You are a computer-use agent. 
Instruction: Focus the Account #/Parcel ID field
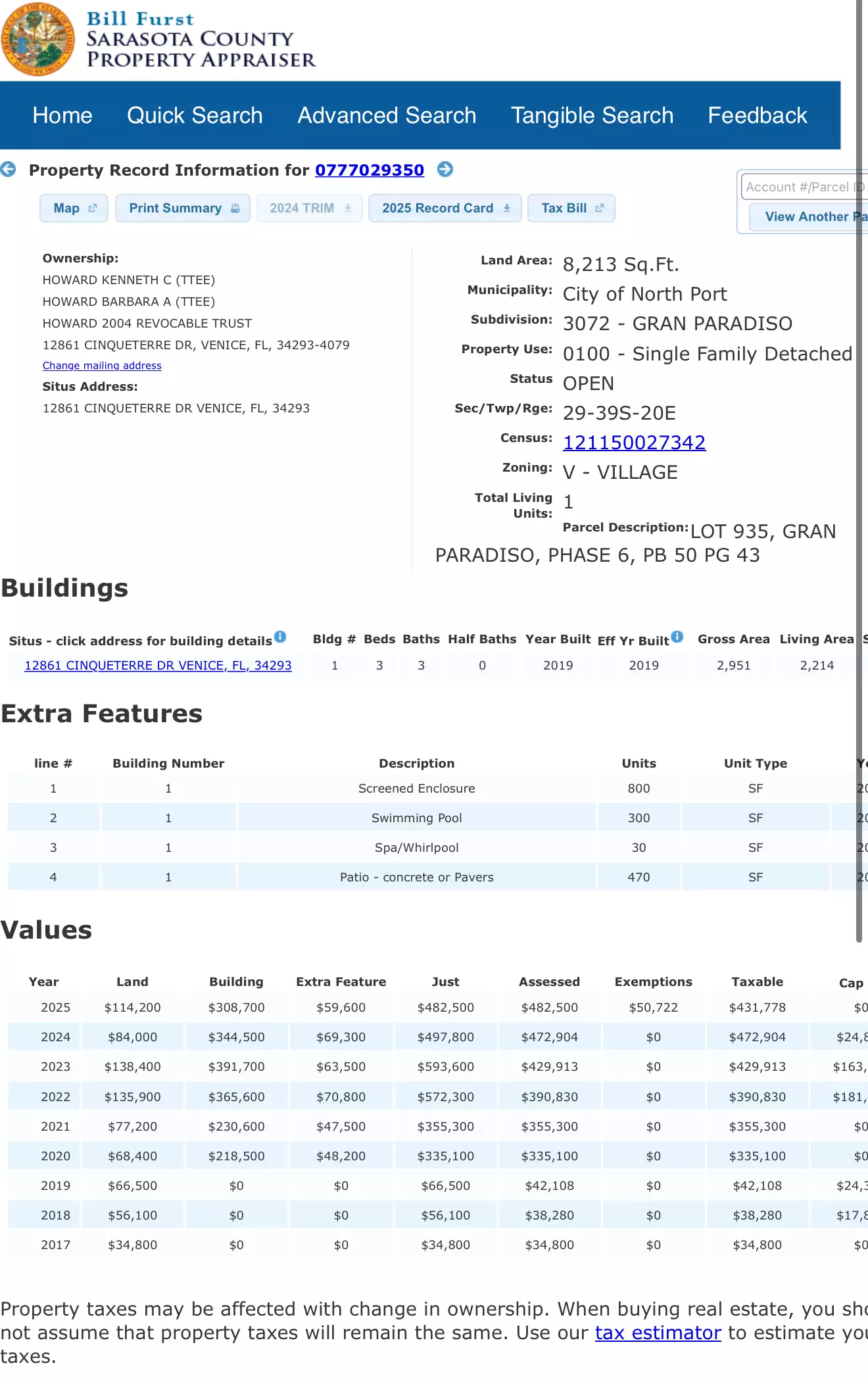pos(805,187)
